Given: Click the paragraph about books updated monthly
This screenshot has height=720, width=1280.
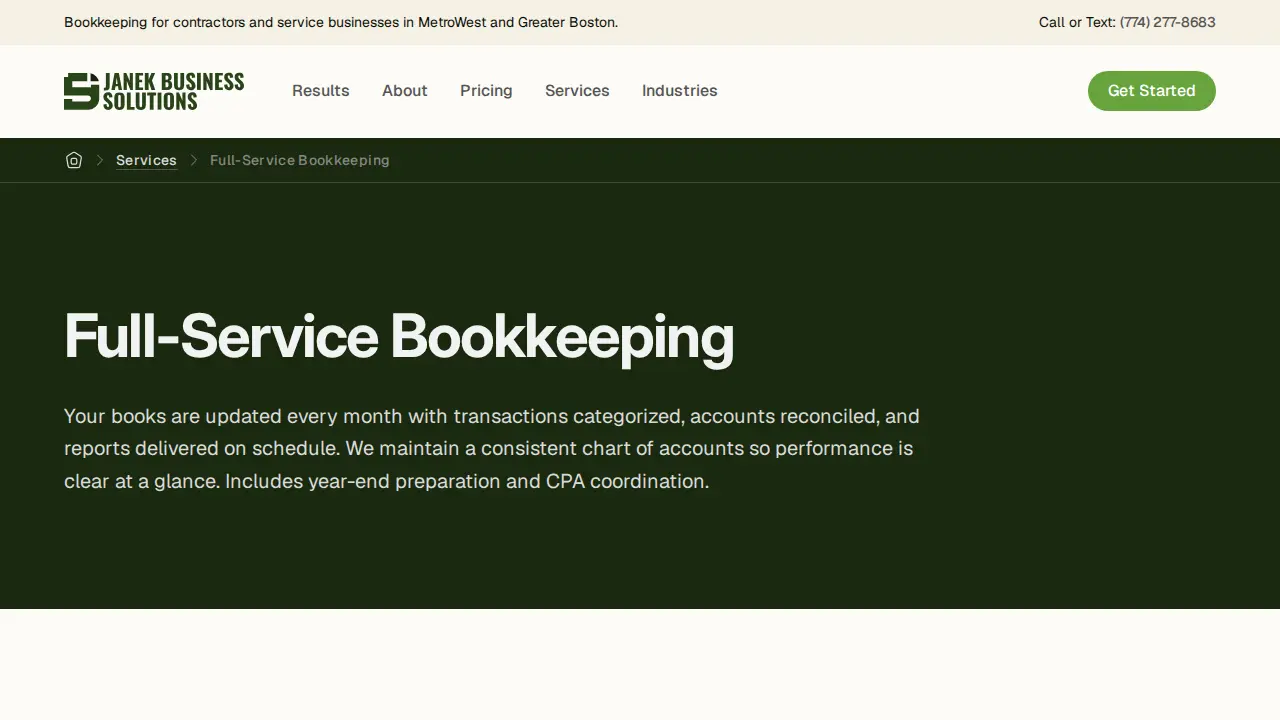Looking at the screenshot, I should pos(492,448).
